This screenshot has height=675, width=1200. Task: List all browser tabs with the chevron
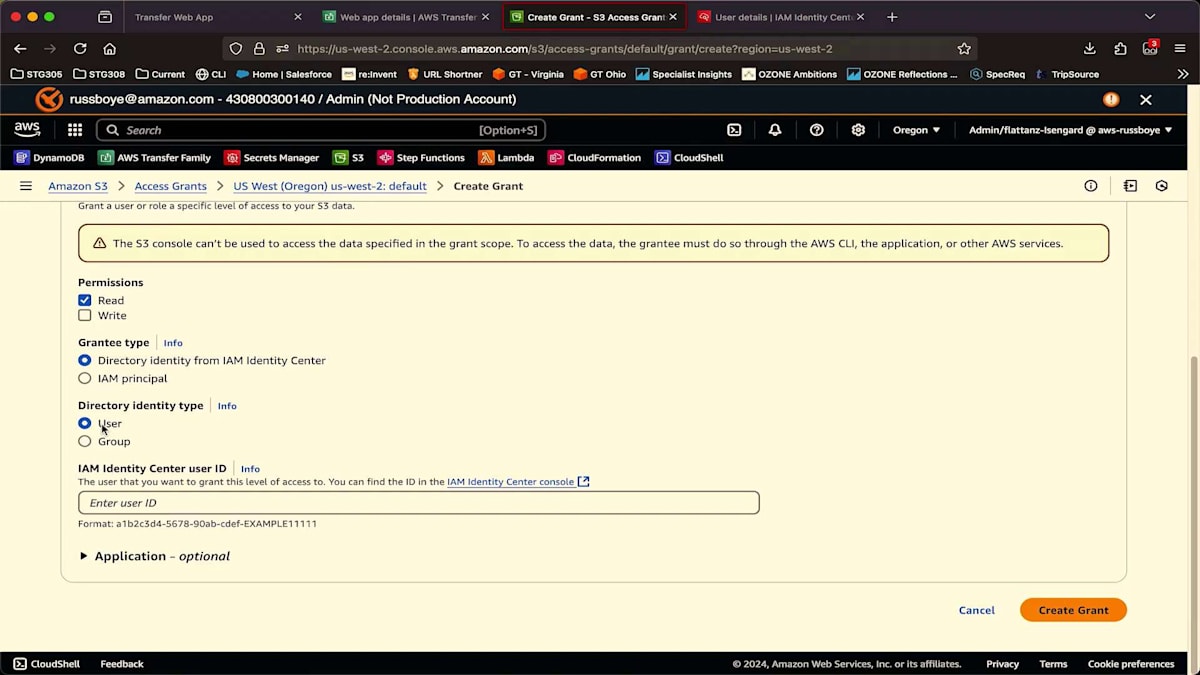1150,17
